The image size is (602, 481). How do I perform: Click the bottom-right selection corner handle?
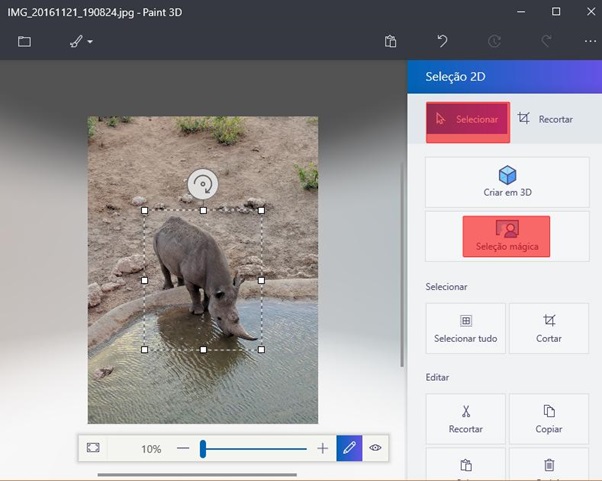[x=261, y=349]
